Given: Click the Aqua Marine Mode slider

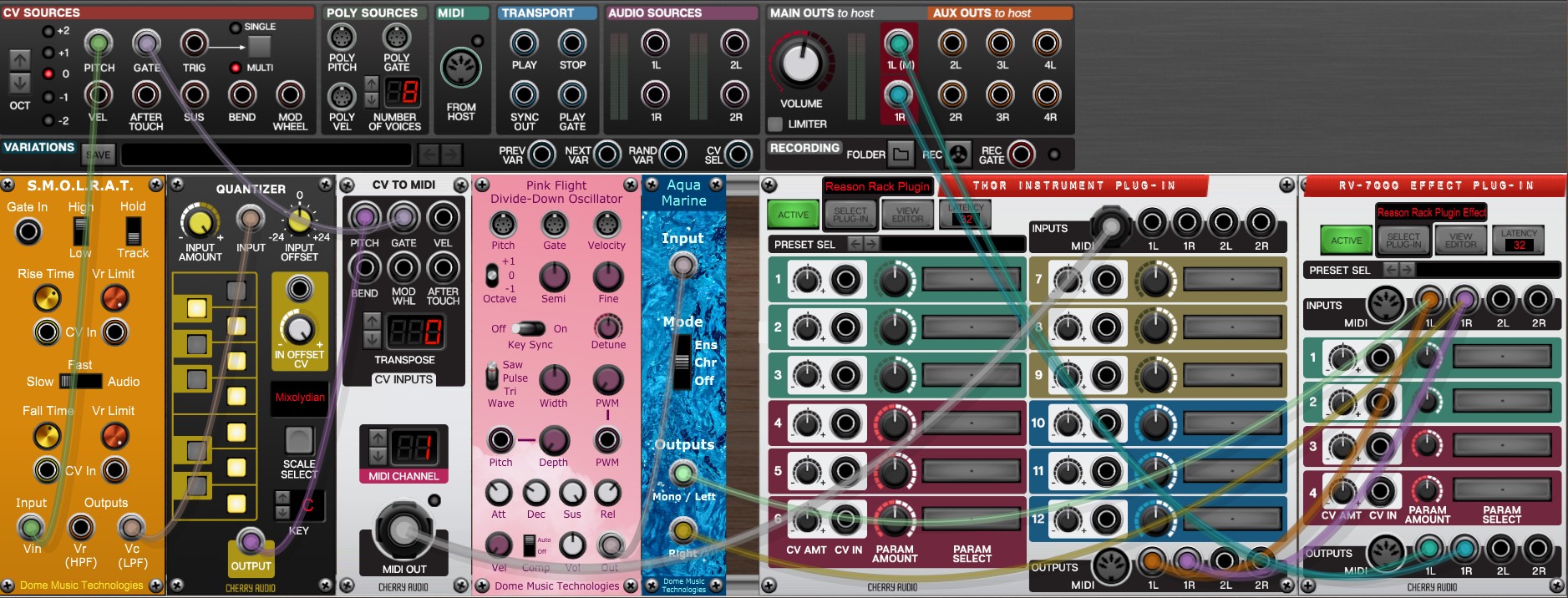Looking at the screenshot, I should tap(683, 361).
